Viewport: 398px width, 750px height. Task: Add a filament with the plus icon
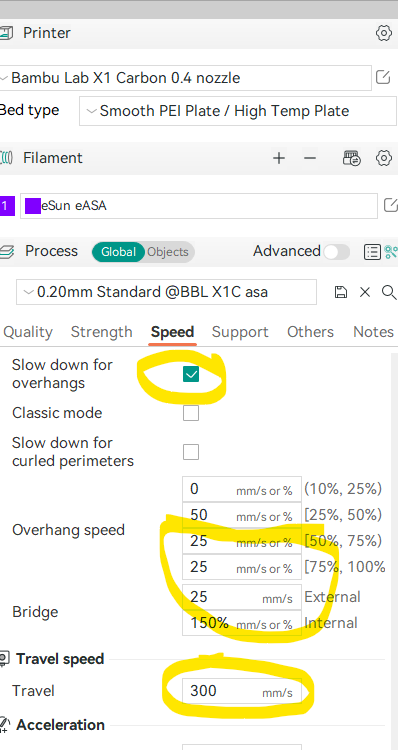[278, 158]
